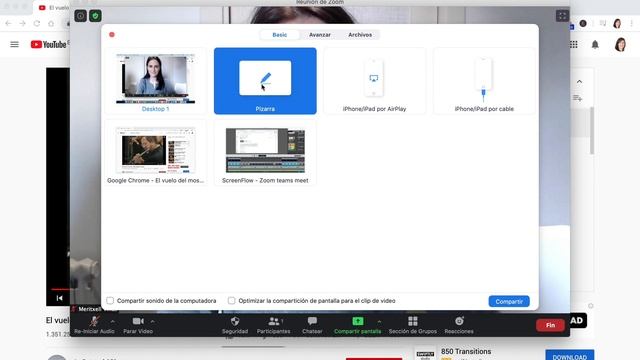Click the Re-iniciar Audio microphone icon
640x360 pixels.
tap(94, 321)
